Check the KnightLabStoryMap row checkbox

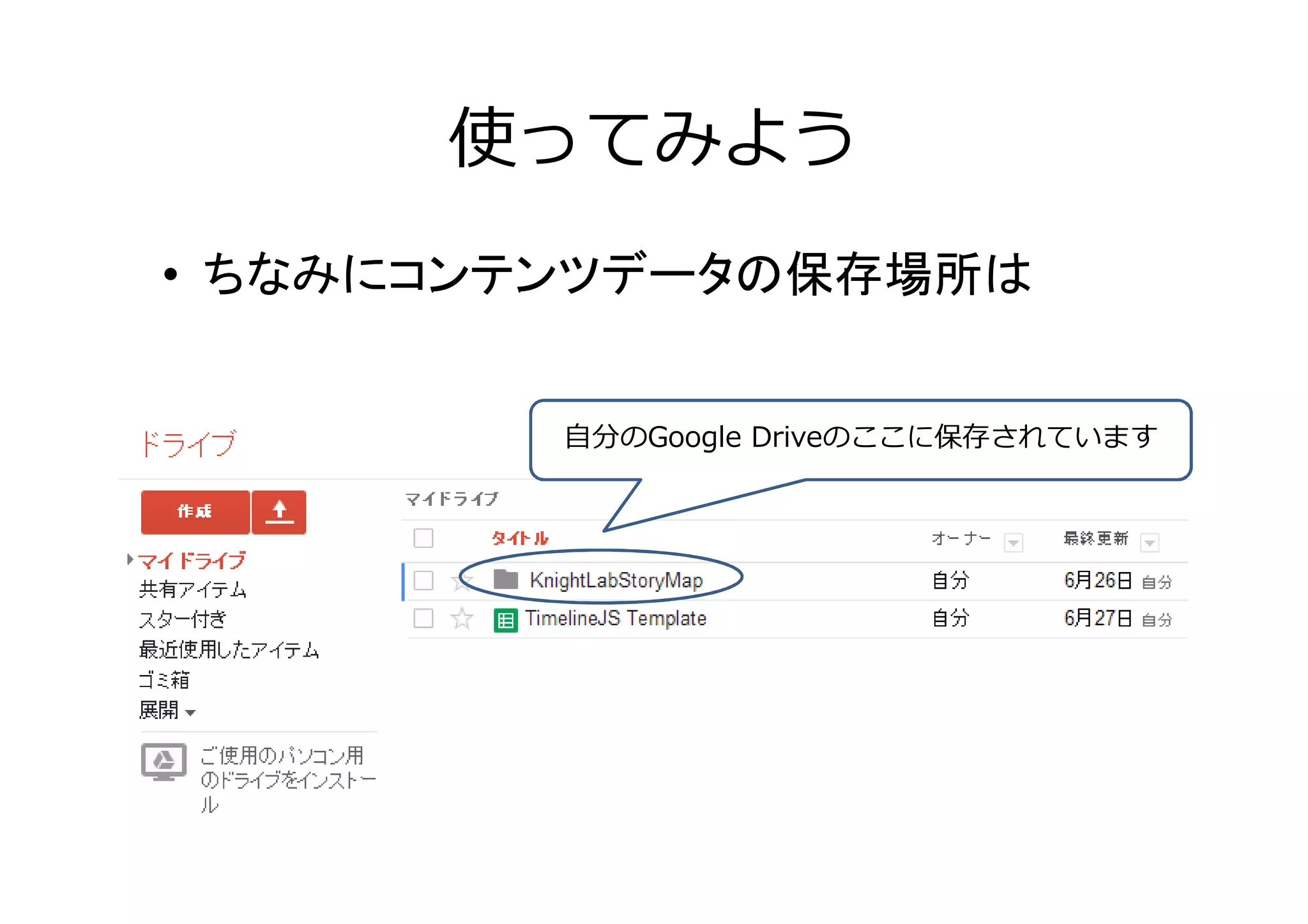423,580
